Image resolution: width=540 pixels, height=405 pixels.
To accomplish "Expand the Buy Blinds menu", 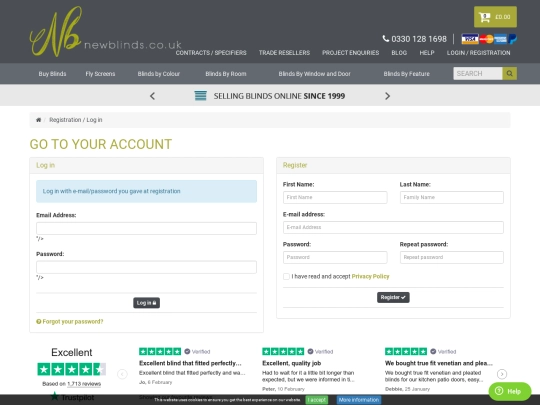I will coord(52,74).
